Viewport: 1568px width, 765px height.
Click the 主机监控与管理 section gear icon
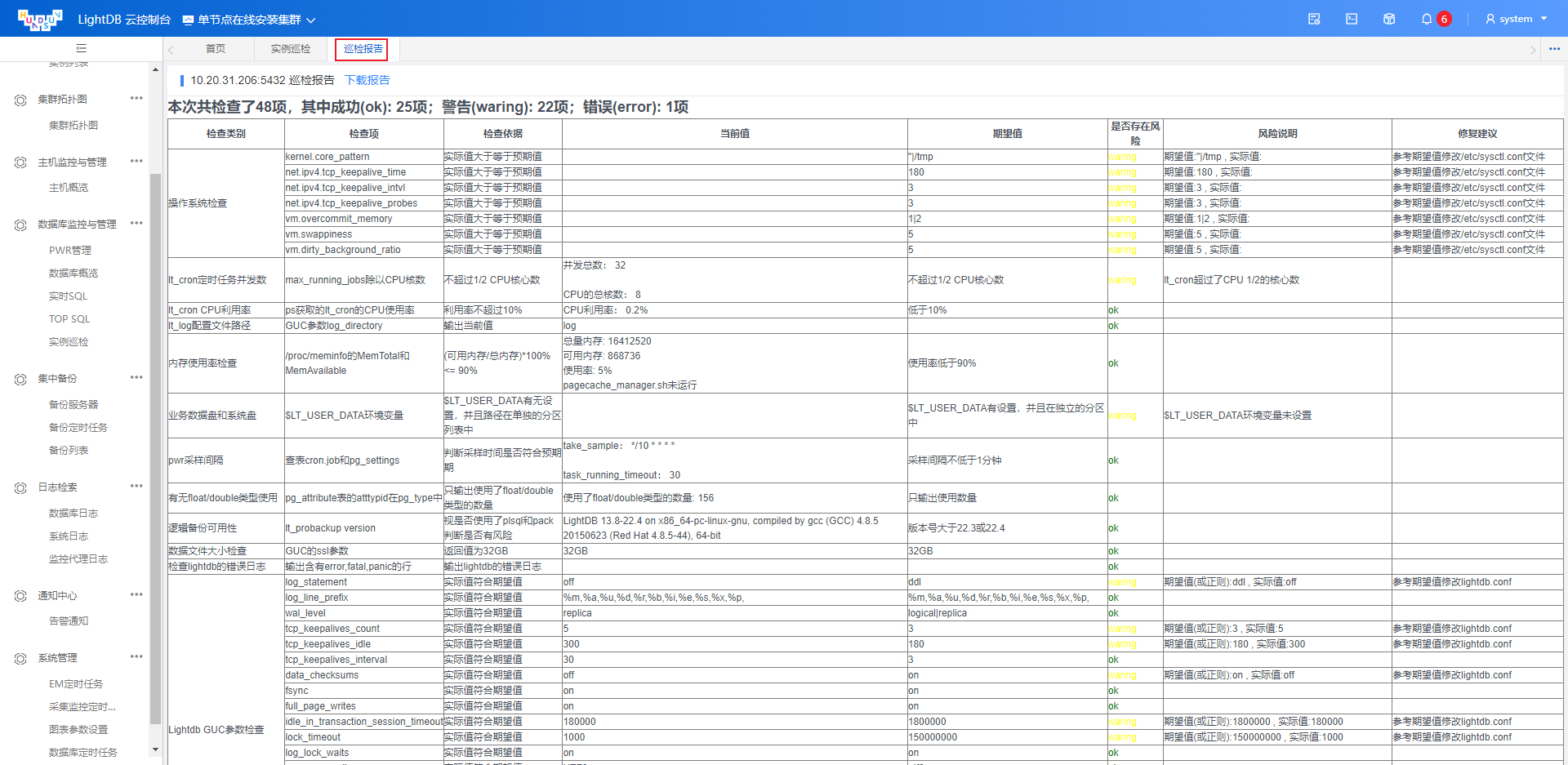pos(20,162)
